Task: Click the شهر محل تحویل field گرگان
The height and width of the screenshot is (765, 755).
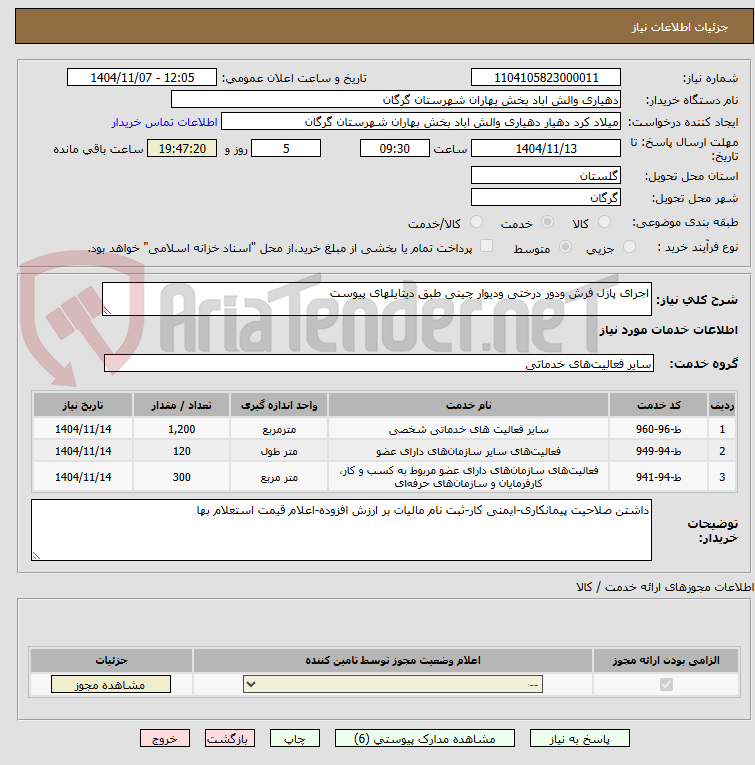Action: point(546,197)
